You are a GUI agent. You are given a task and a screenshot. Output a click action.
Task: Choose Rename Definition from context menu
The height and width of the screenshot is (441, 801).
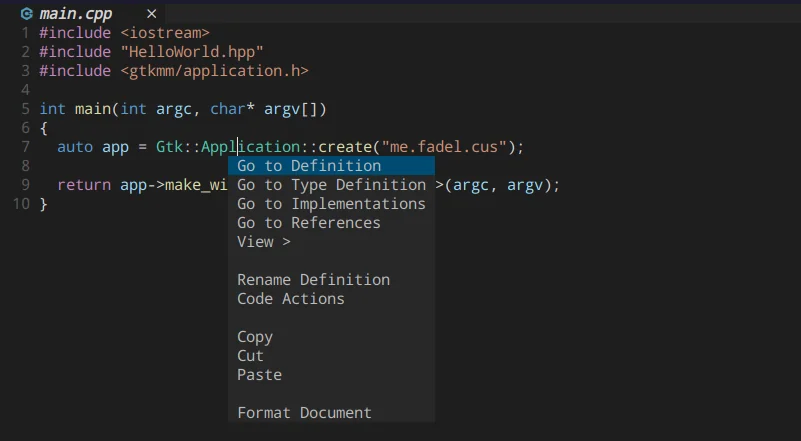click(331, 280)
